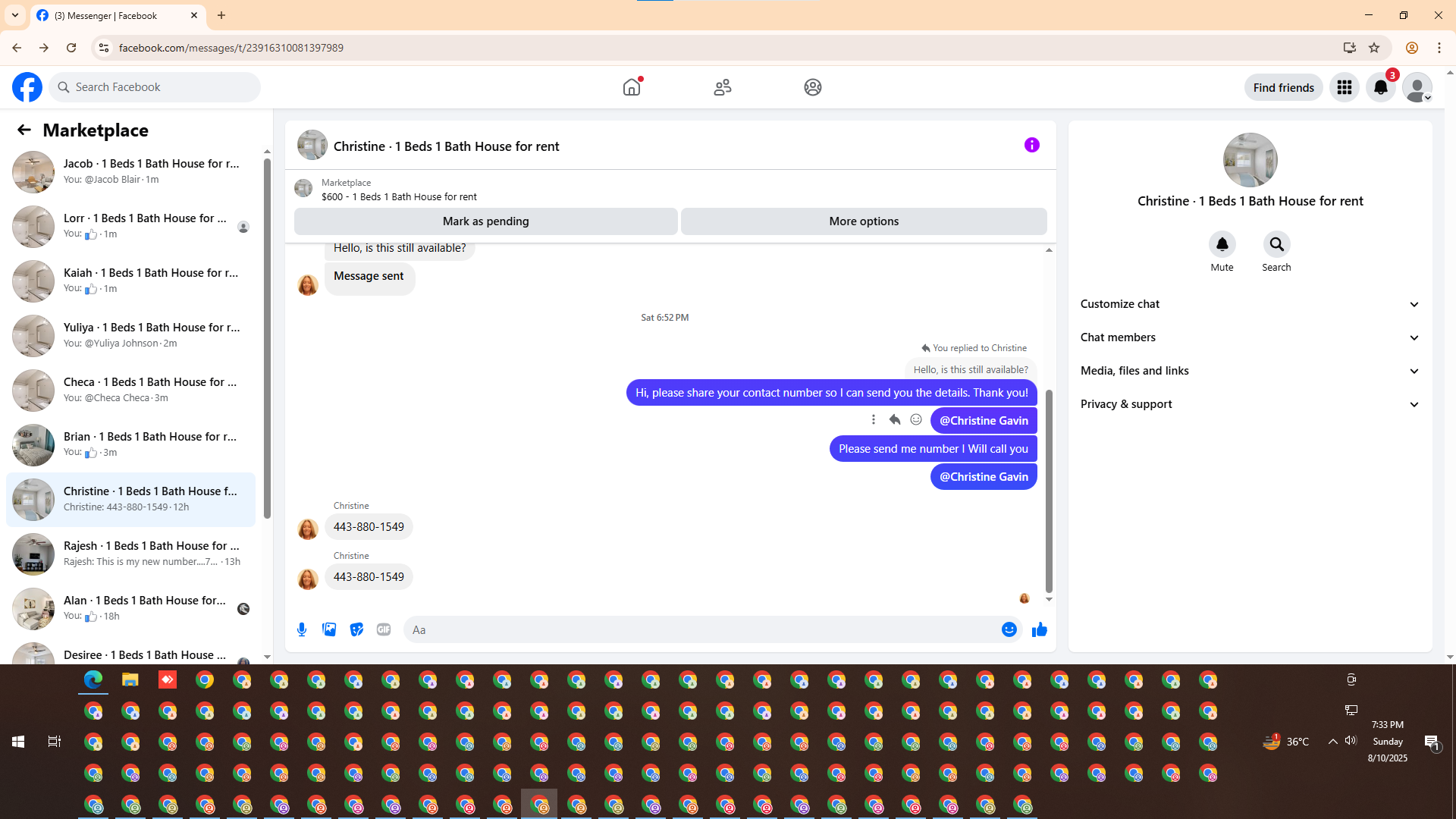Open the emoji picker in message box
The width and height of the screenshot is (1456, 819).
click(1009, 629)
